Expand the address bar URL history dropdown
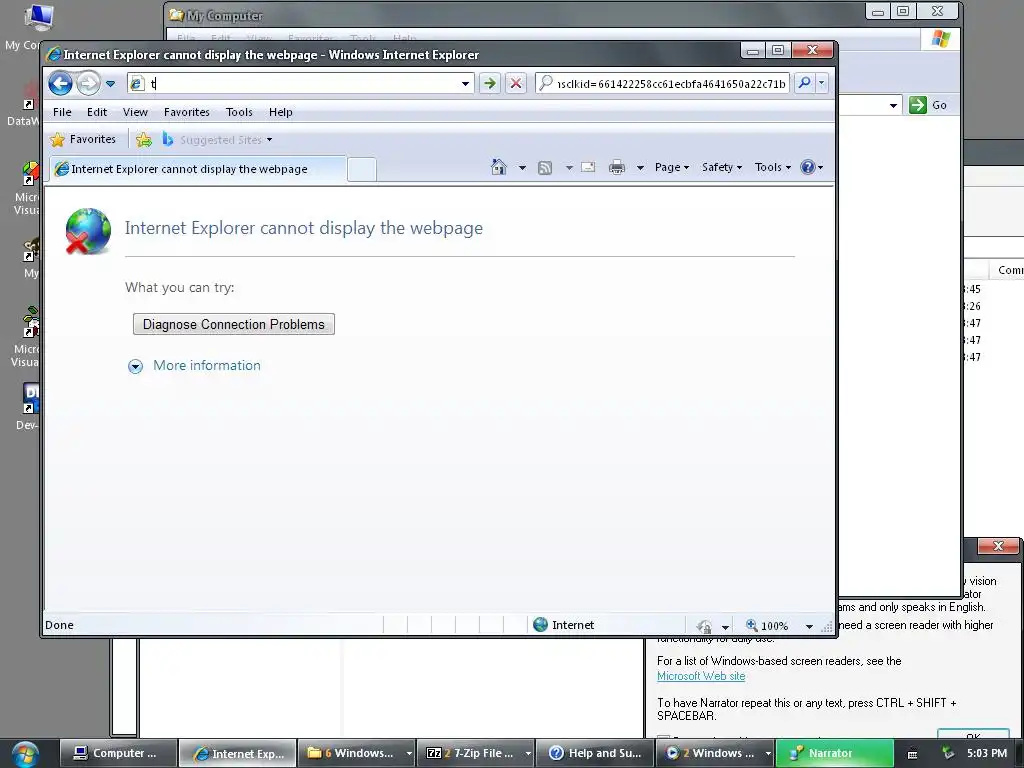Viewport: 1024px width, 768px height. coord(466,84)
